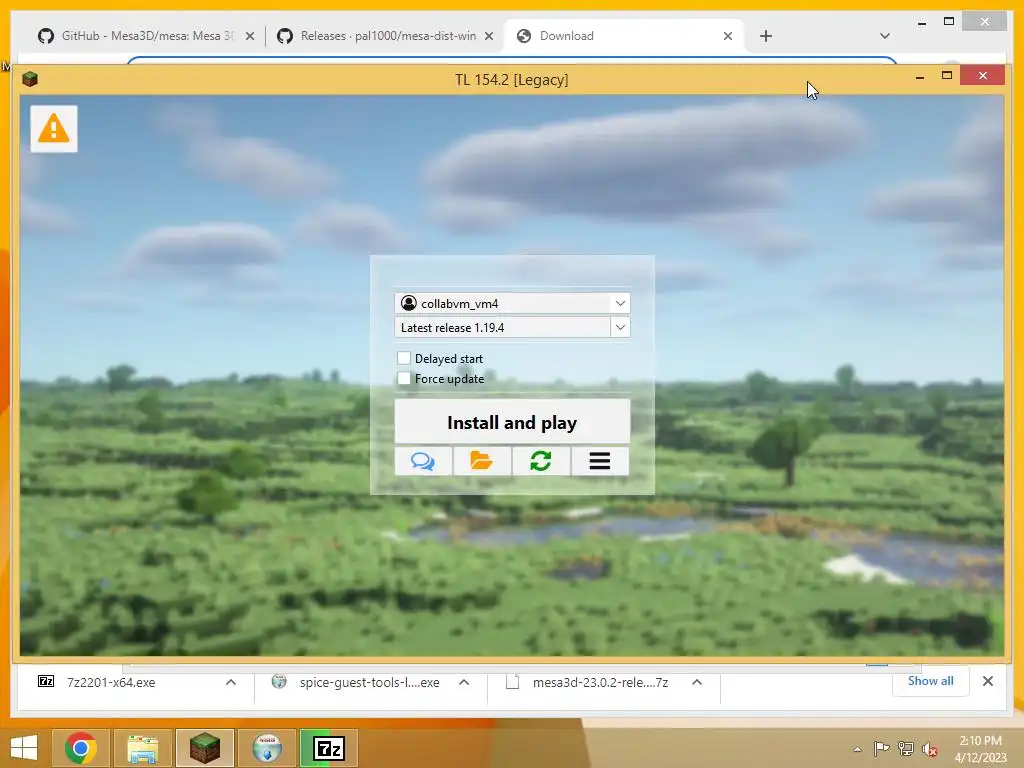Click the account avatar icon next to collabvm_vm4
The width and height of the screenshot is (1024, 768).
point(409,303)
